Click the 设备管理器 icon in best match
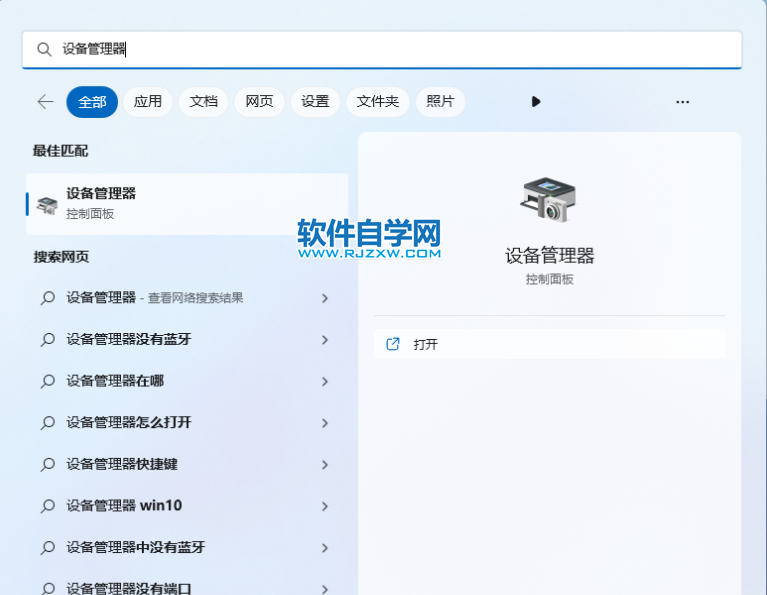The width and height of the screenshot is (767, 595). point(47,204)
